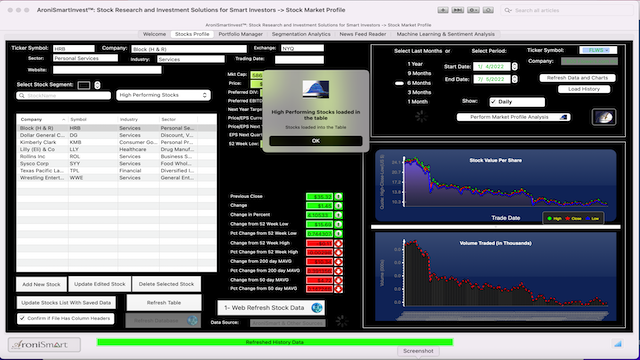Switch to the Welcome tab

pyautogui.click(x=154, y=34)
